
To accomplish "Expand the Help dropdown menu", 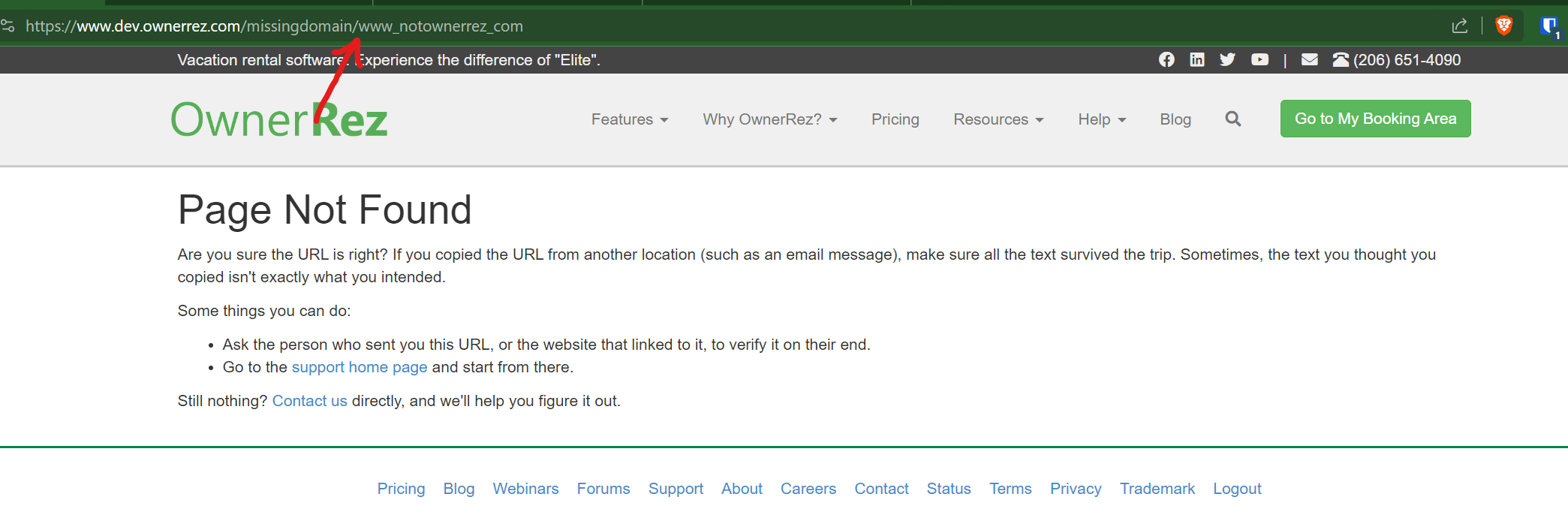I will pyautogui.click(x=1101, y=119).
